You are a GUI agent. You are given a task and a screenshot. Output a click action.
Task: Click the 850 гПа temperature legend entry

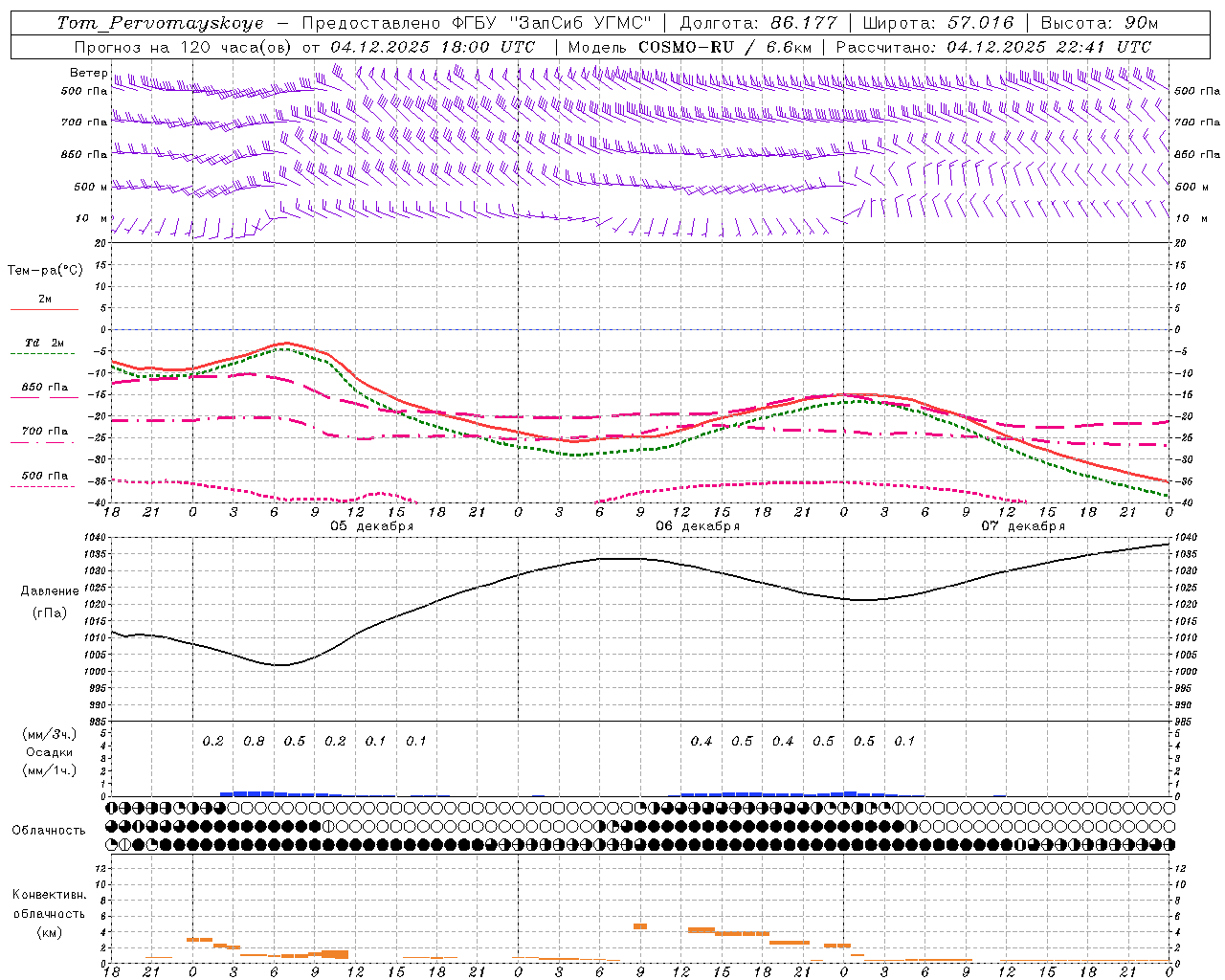pos(45,388)
